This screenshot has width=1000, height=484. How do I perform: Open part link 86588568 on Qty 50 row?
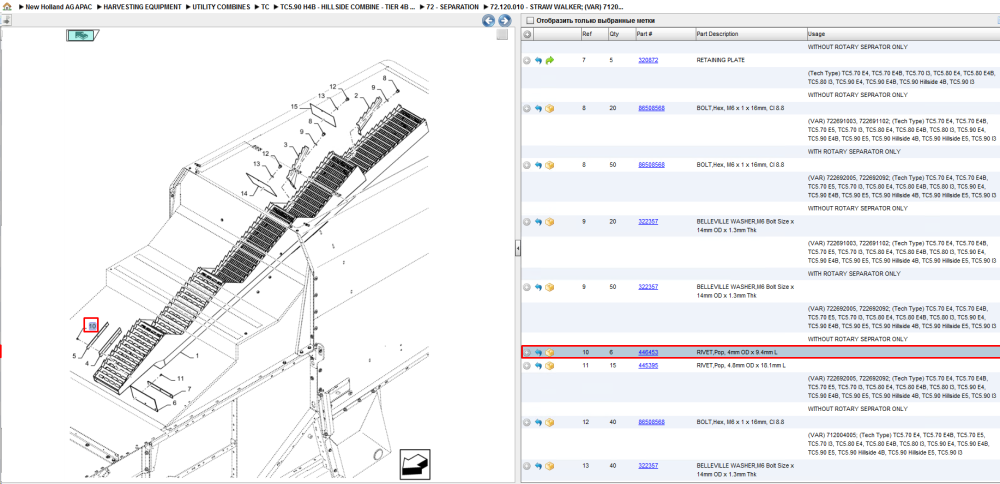pyautogui.click(x=651, y=165)
